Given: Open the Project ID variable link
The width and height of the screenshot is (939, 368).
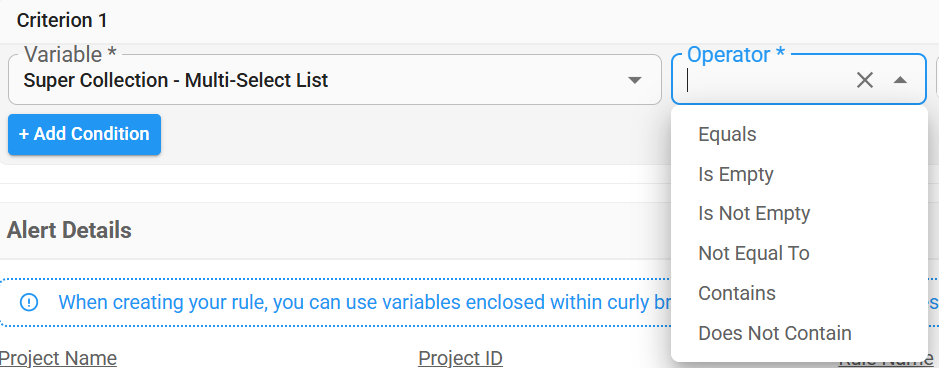Looking at the screenshot, I should tap(460, 358).
